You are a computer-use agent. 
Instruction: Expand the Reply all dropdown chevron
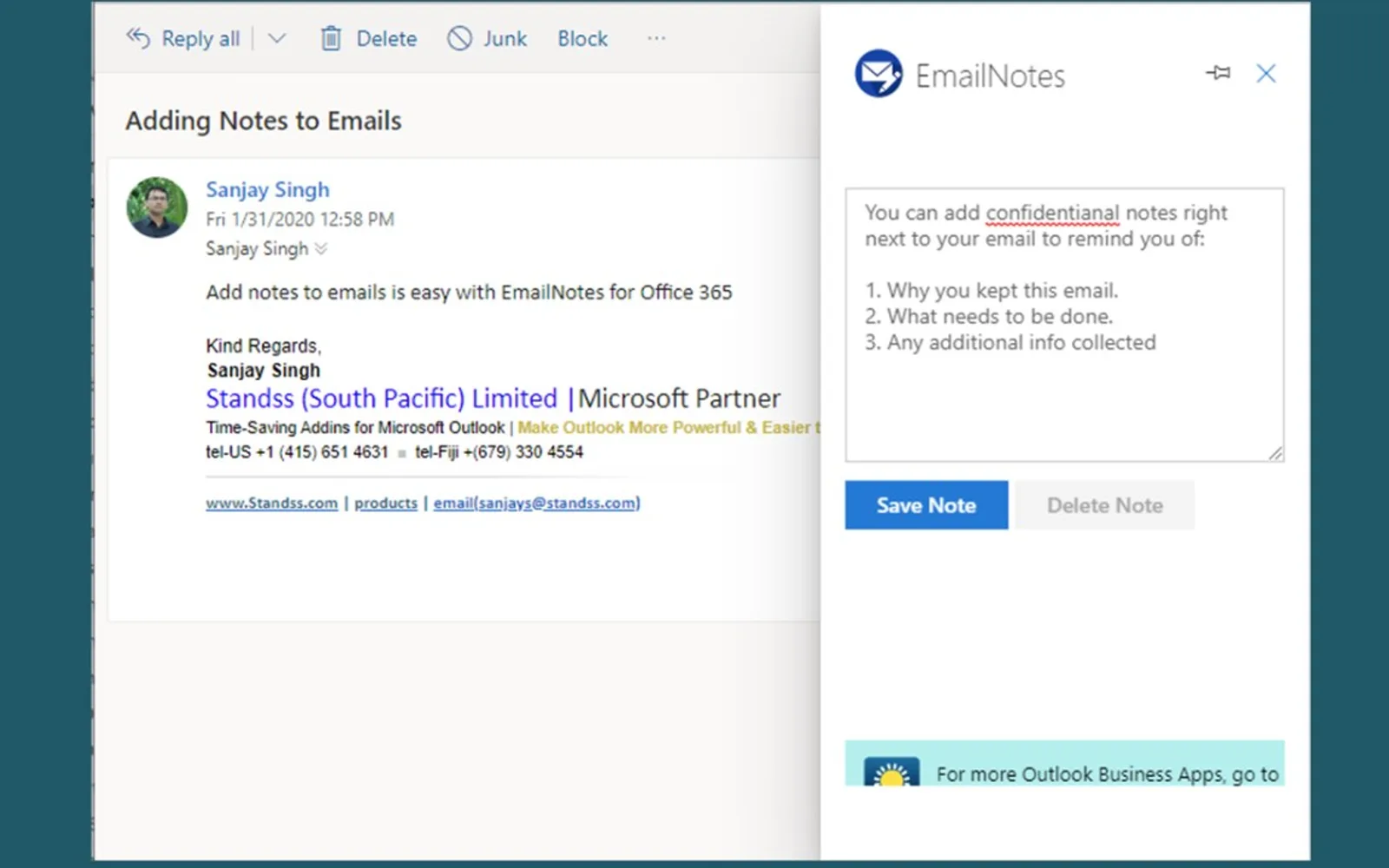coord(276,38)
